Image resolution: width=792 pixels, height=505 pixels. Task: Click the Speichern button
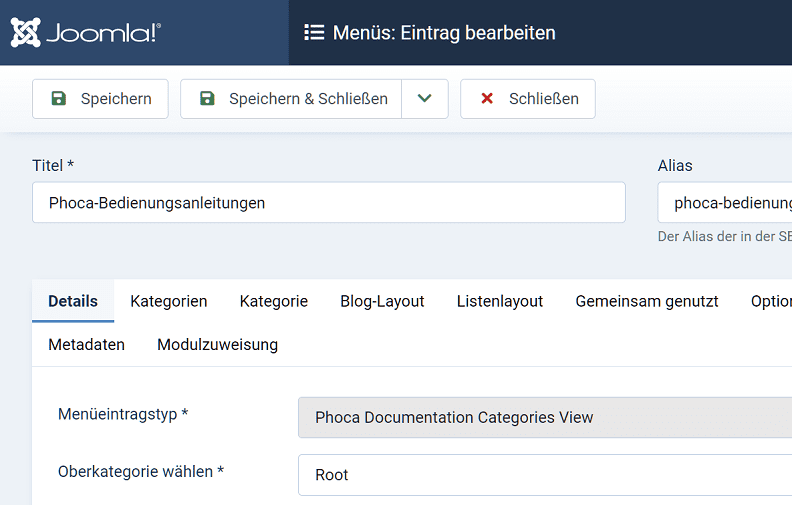point(100,99)
